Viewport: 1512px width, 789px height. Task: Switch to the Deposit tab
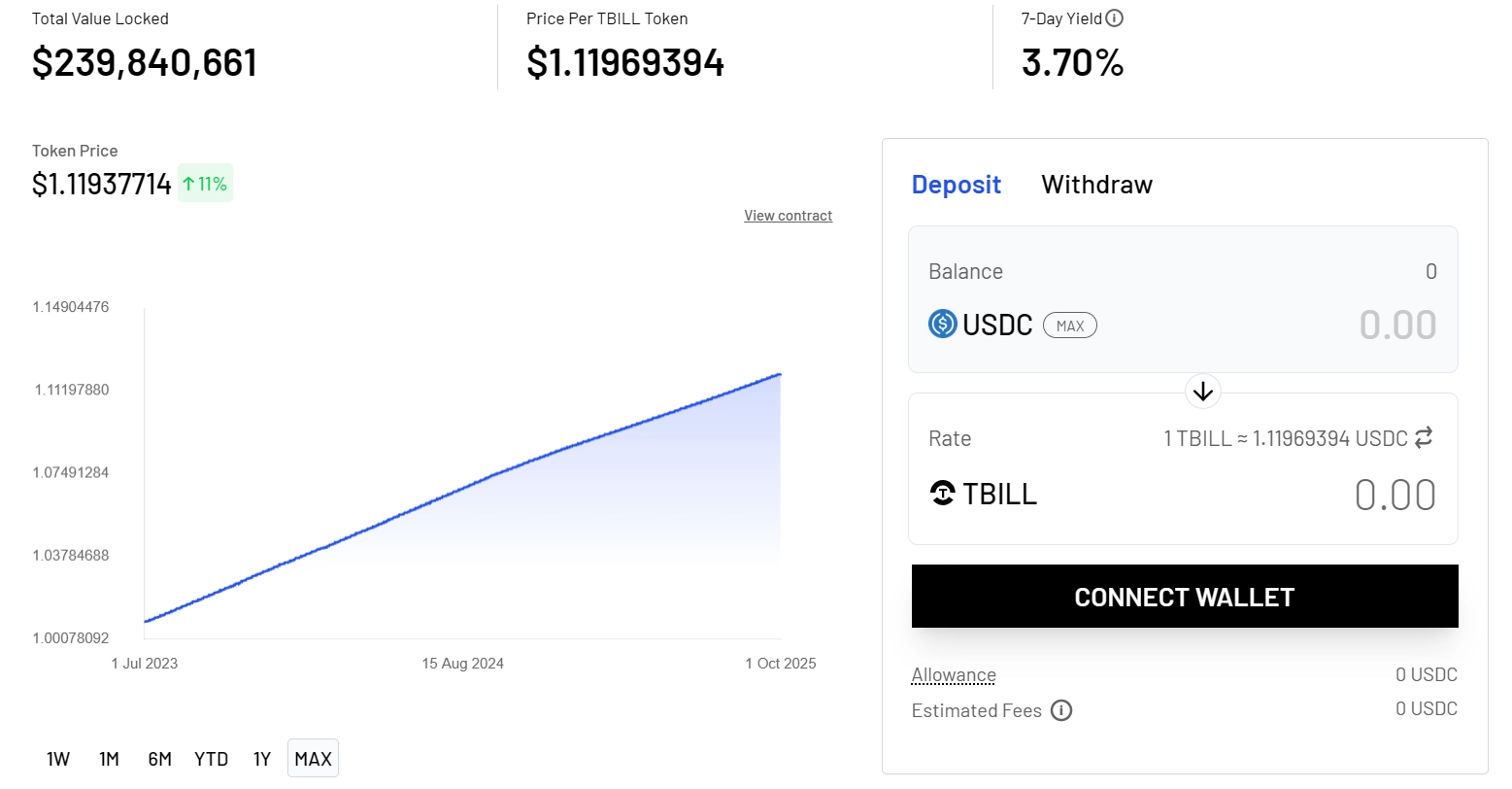point(956,185)
